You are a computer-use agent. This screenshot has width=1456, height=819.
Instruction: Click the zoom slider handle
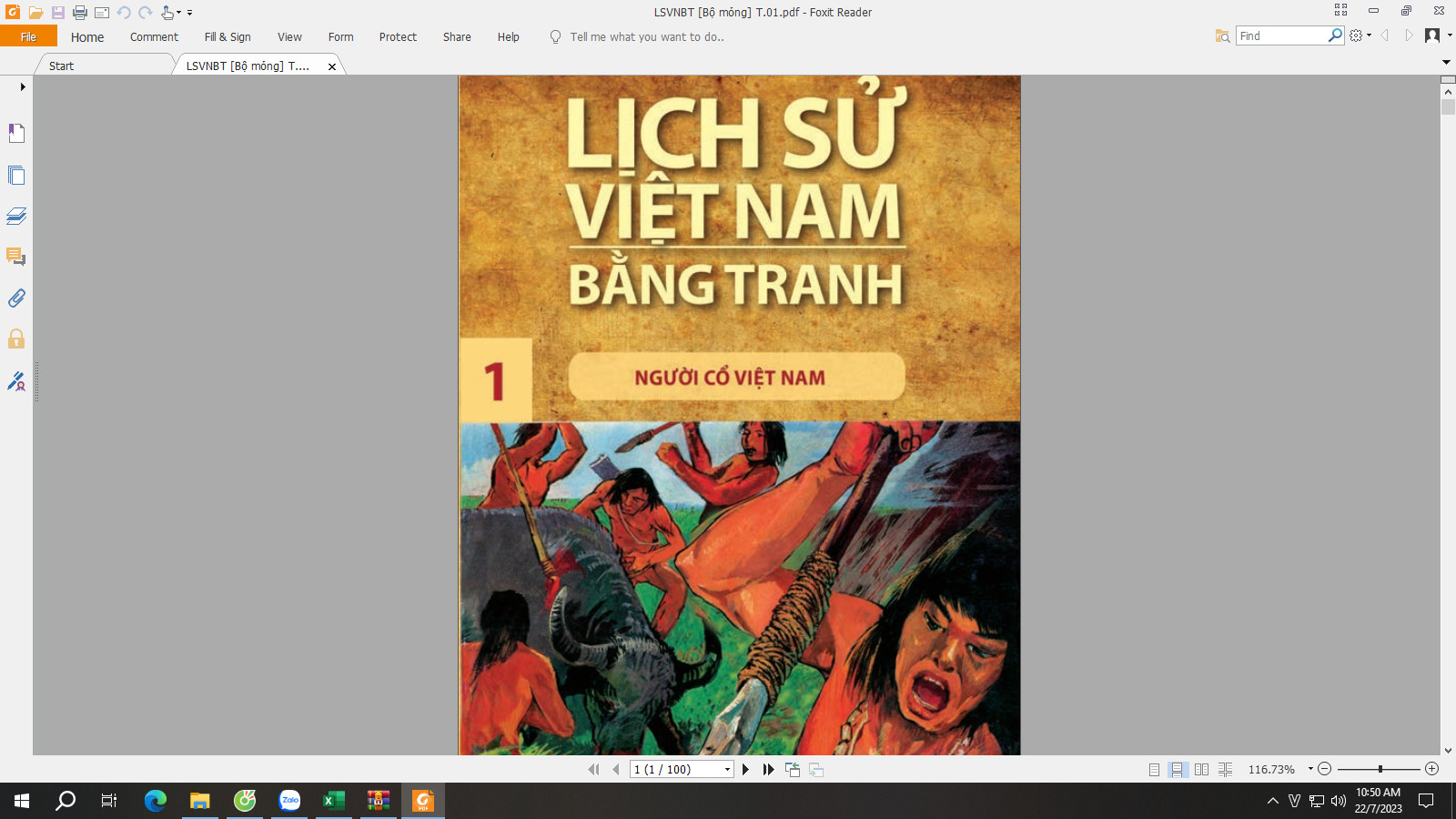(x=1380, y=769)
